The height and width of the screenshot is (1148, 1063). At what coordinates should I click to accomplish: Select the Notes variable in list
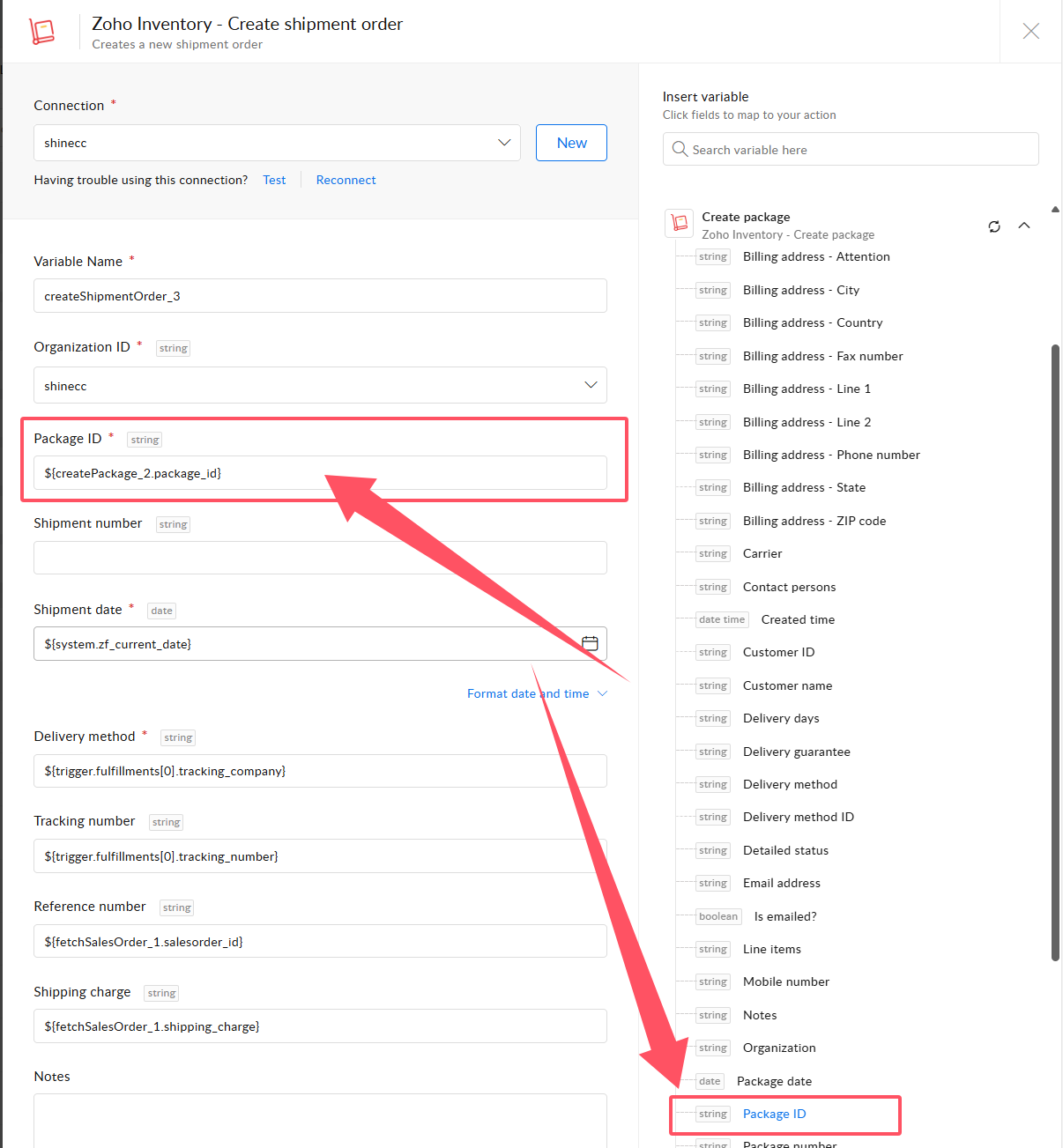(760, 1015)
